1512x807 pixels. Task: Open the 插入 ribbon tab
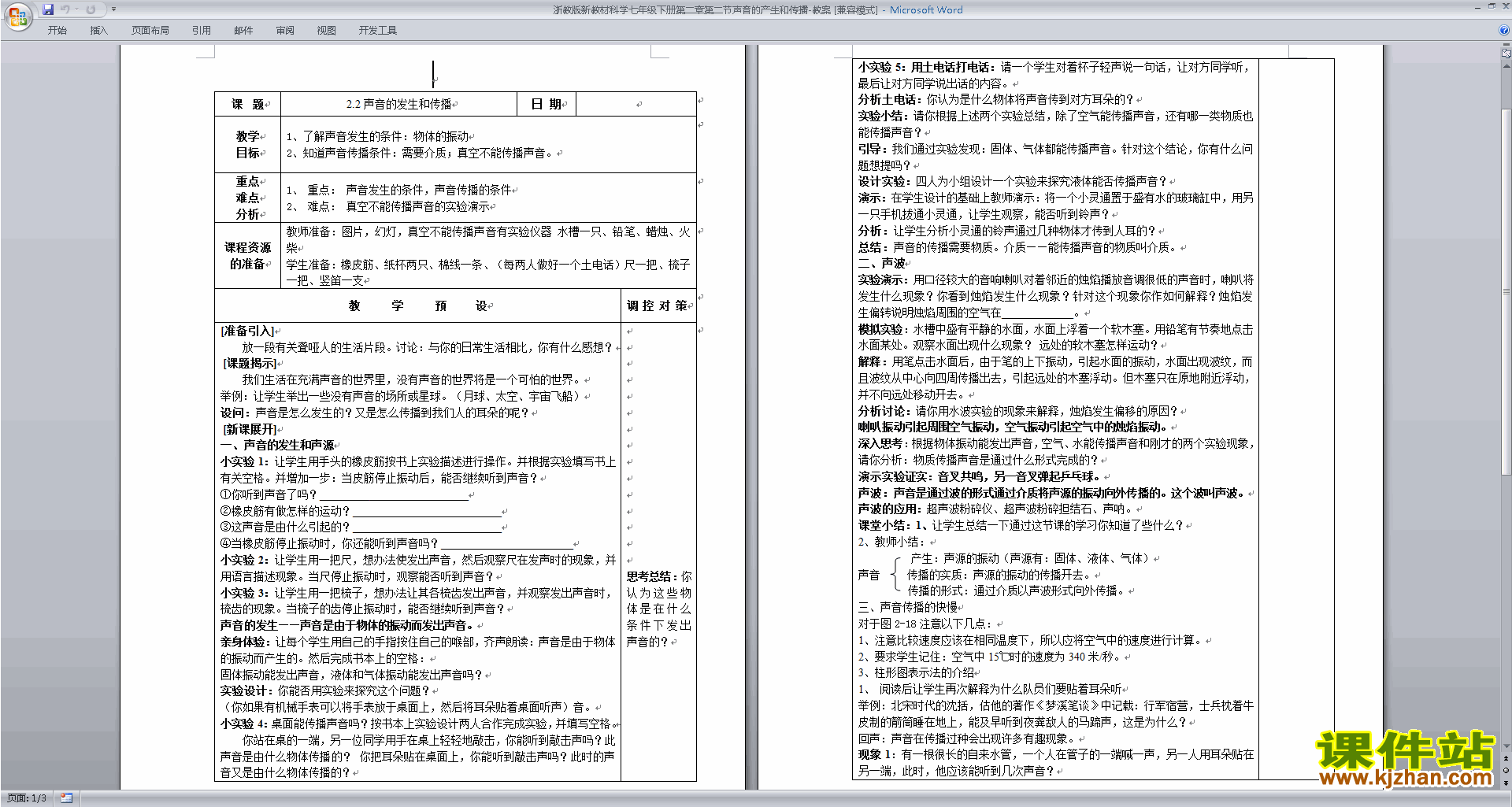98,31
